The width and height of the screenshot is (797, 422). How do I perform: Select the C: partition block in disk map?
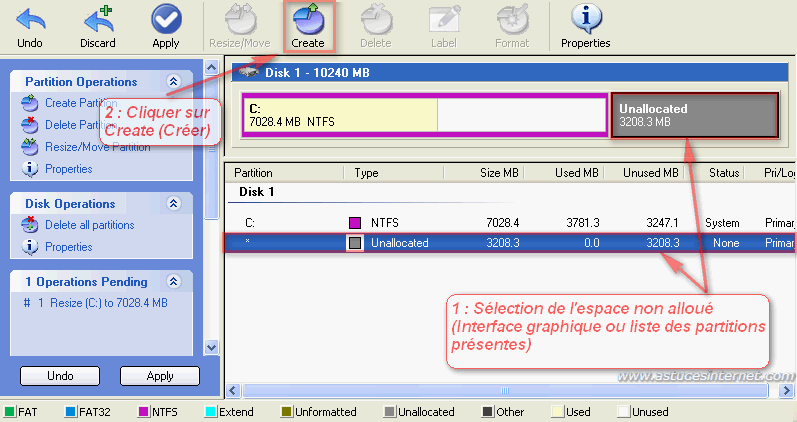[x=425, y=115]
